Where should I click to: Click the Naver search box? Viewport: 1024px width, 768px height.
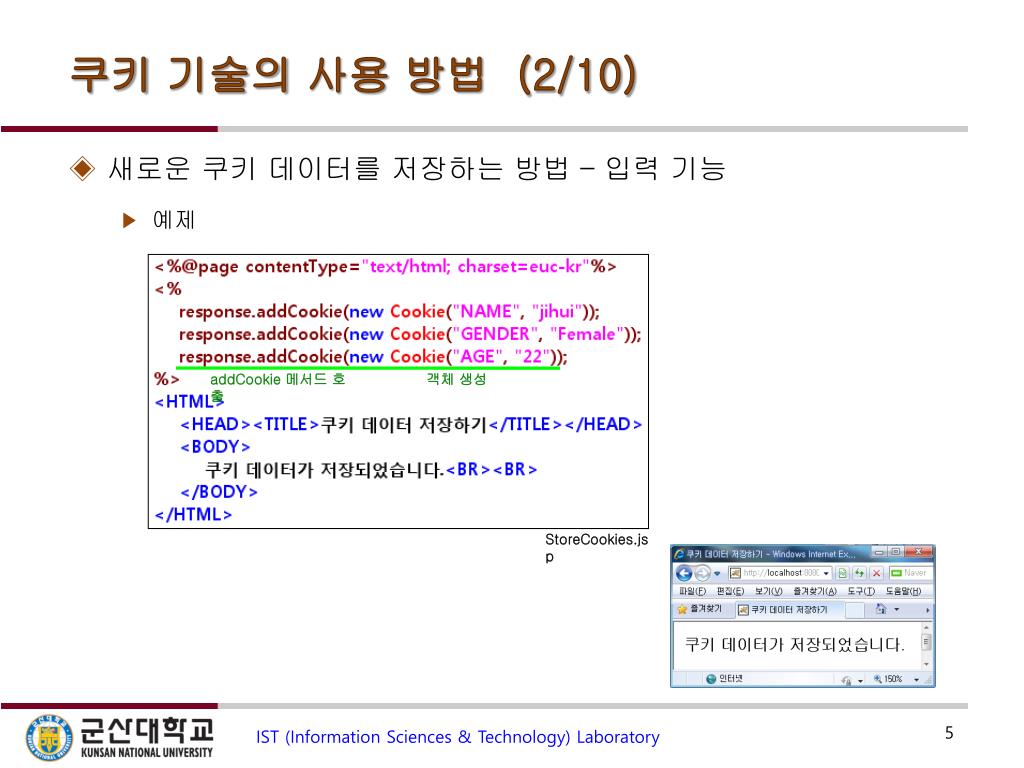[909, 573]
